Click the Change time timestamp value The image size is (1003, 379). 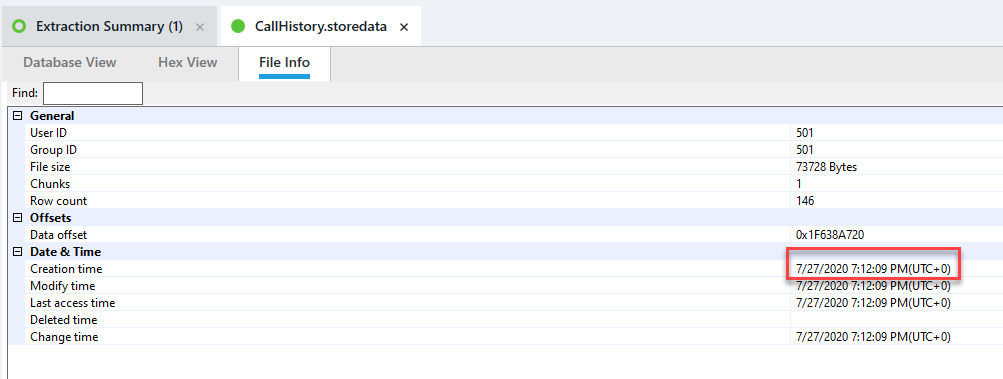(873, 337)
